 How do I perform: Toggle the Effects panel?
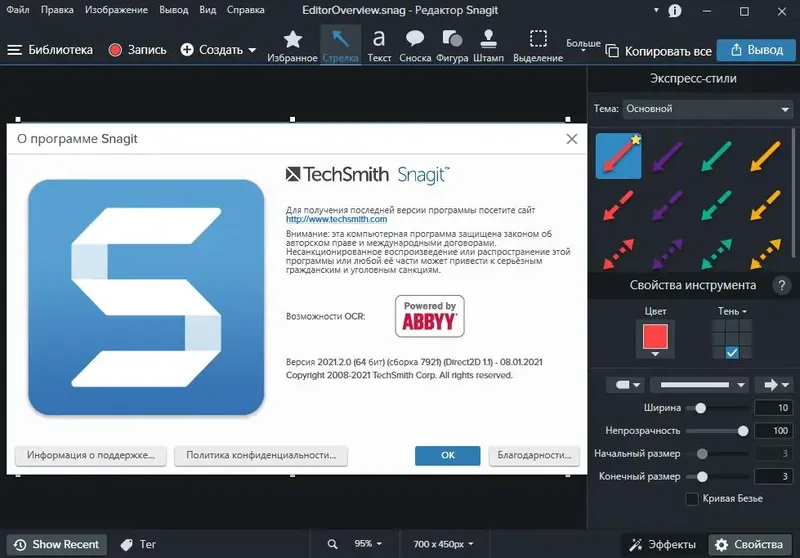click(x=662, y=545)
